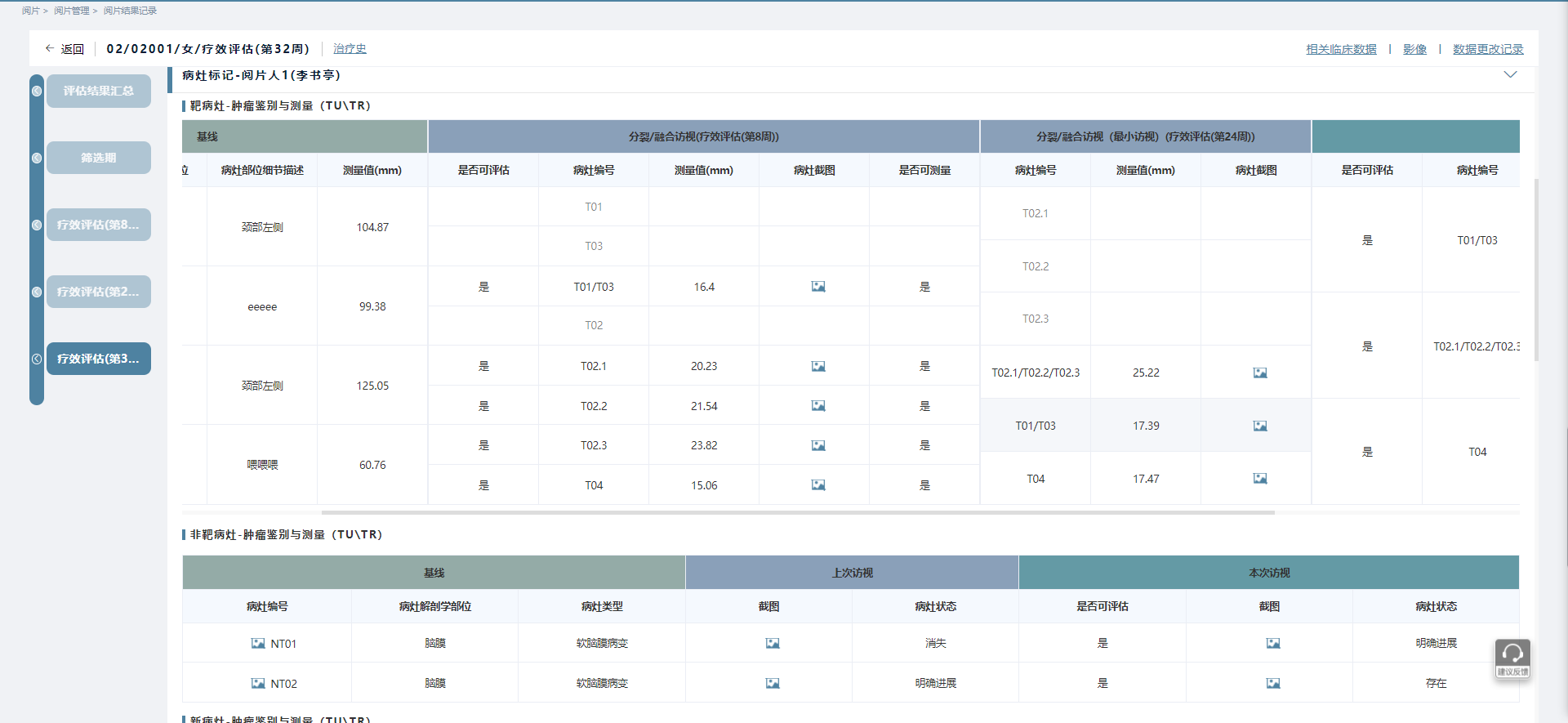Screen dimensions: 1568x723
Task: Click 本次访视 header in non-target table
Action: point(1269,573)
